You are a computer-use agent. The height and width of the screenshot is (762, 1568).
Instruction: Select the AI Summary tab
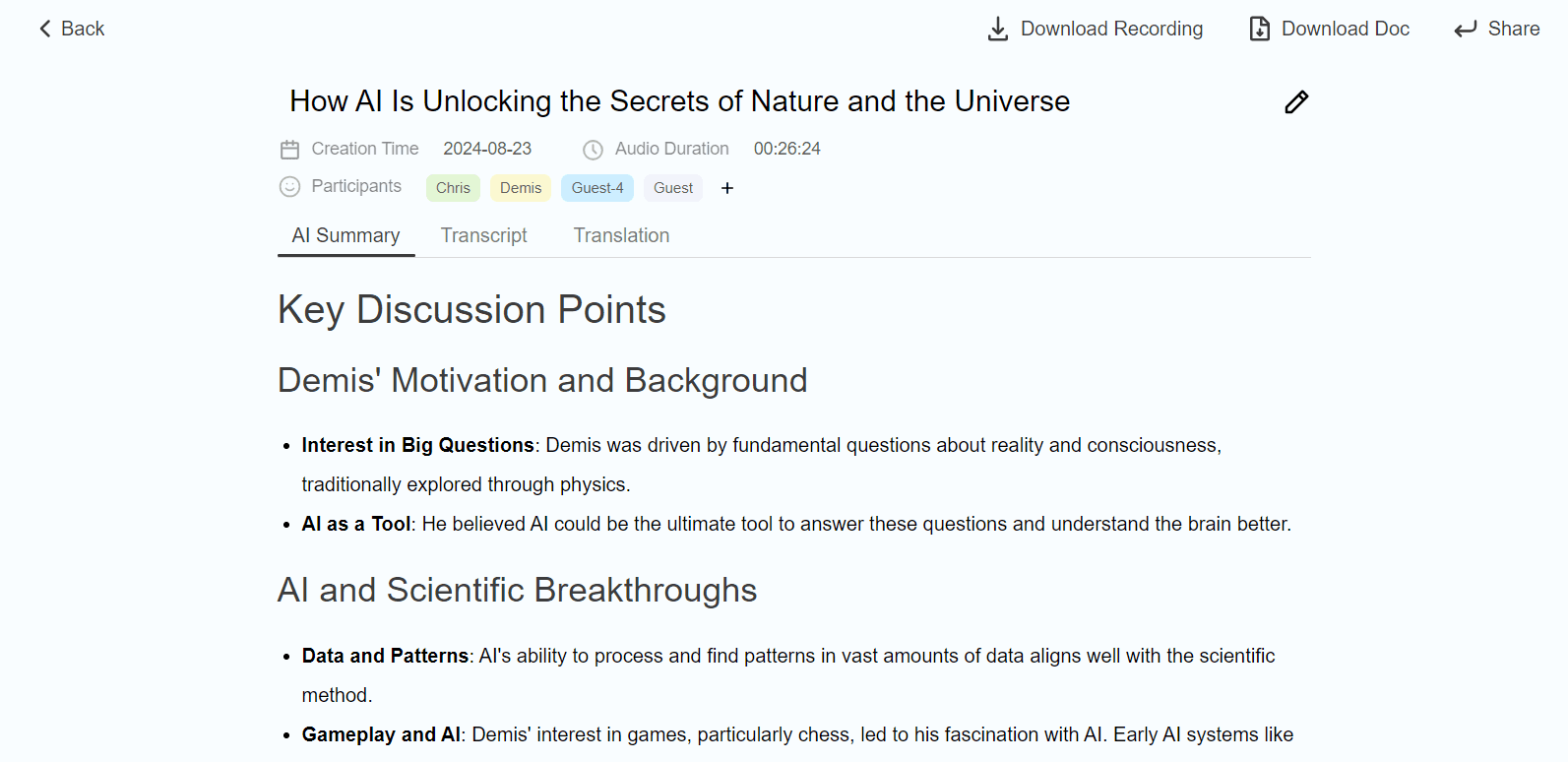point(345,236)
